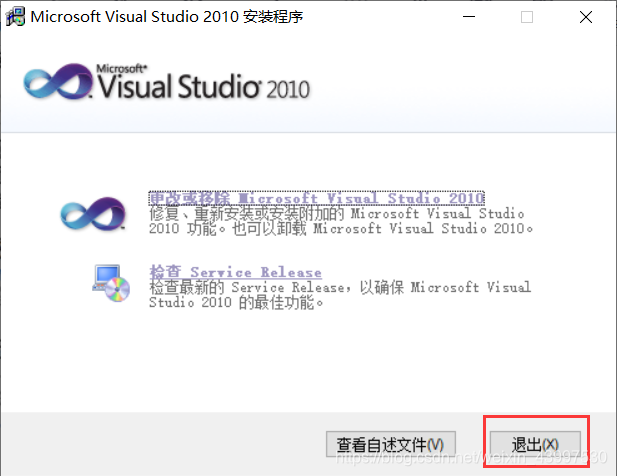Click the window title Microsoft Visual Studio 2010 安装程序

tap(167, 17)
